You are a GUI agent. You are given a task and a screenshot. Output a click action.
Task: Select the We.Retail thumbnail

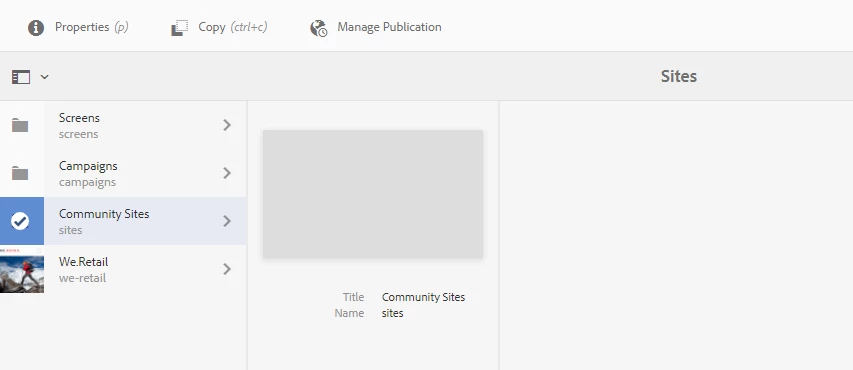[22, 269]
